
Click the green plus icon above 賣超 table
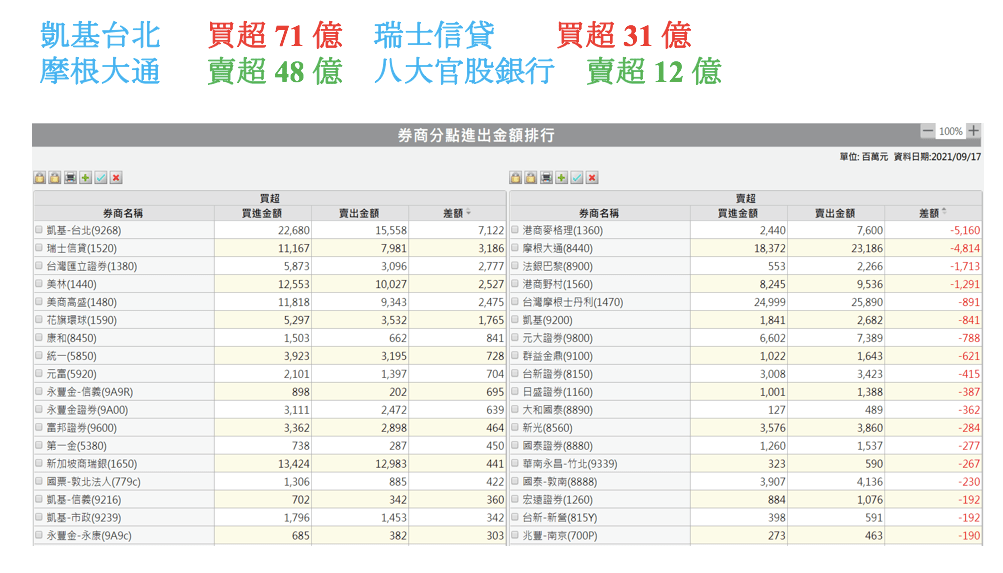point(561,178)
